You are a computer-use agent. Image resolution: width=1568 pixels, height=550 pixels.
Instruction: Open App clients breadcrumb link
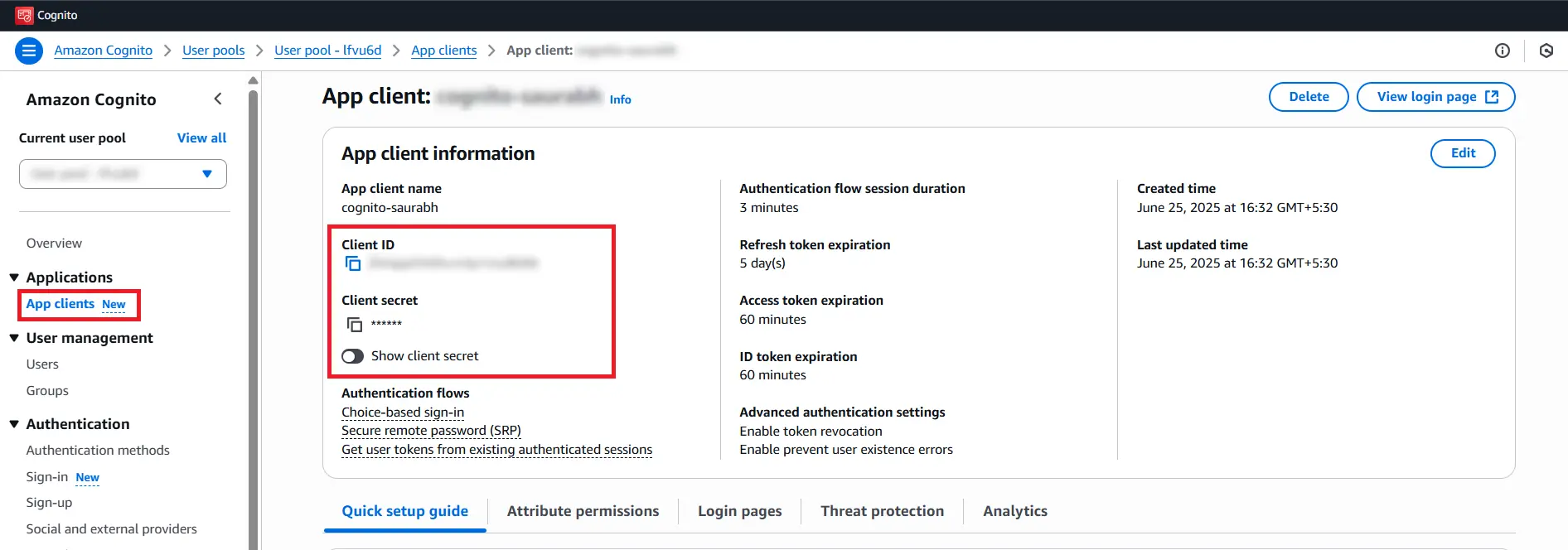(444, 51)
